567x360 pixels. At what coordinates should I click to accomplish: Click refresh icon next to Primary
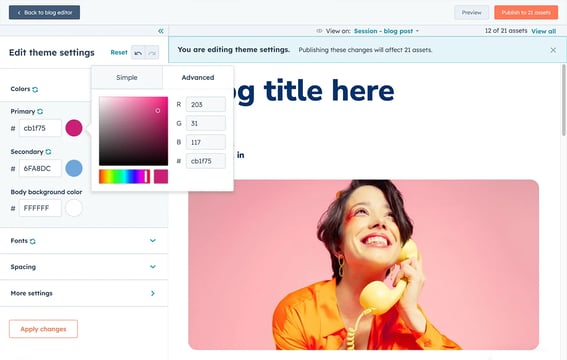(x=40, y=111)
